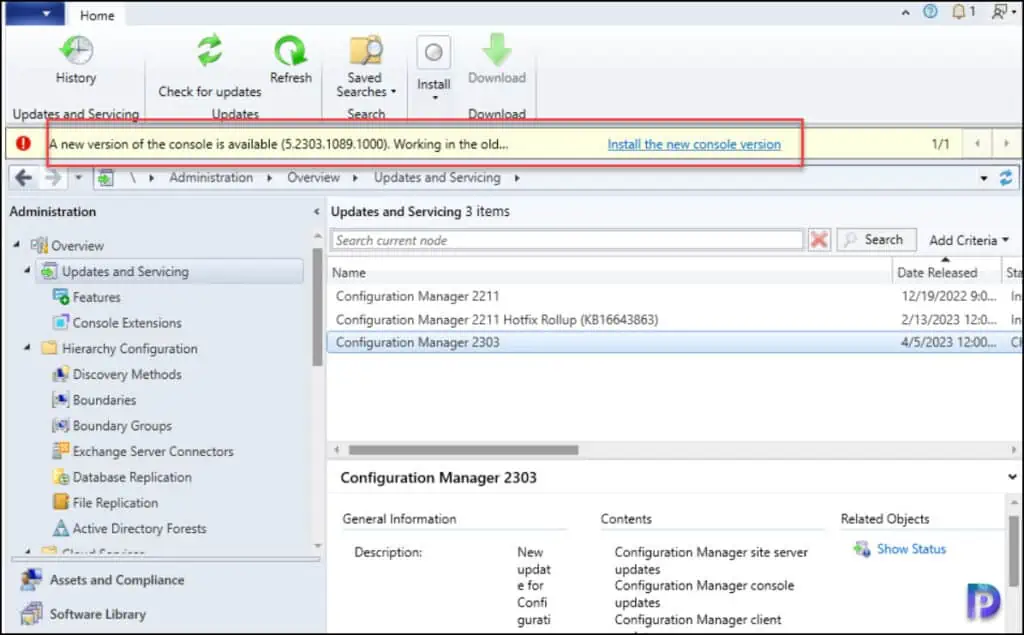The image size is (1024, 635).
Task: Open the Install dropdown arrow
Action: [x=435, y=98]
